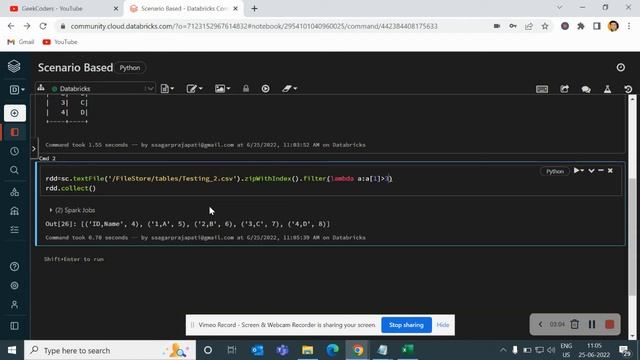This screenshot has height=360, width=640.
Task: Click the Python language badge next to the title
Action: click(130, 68)
